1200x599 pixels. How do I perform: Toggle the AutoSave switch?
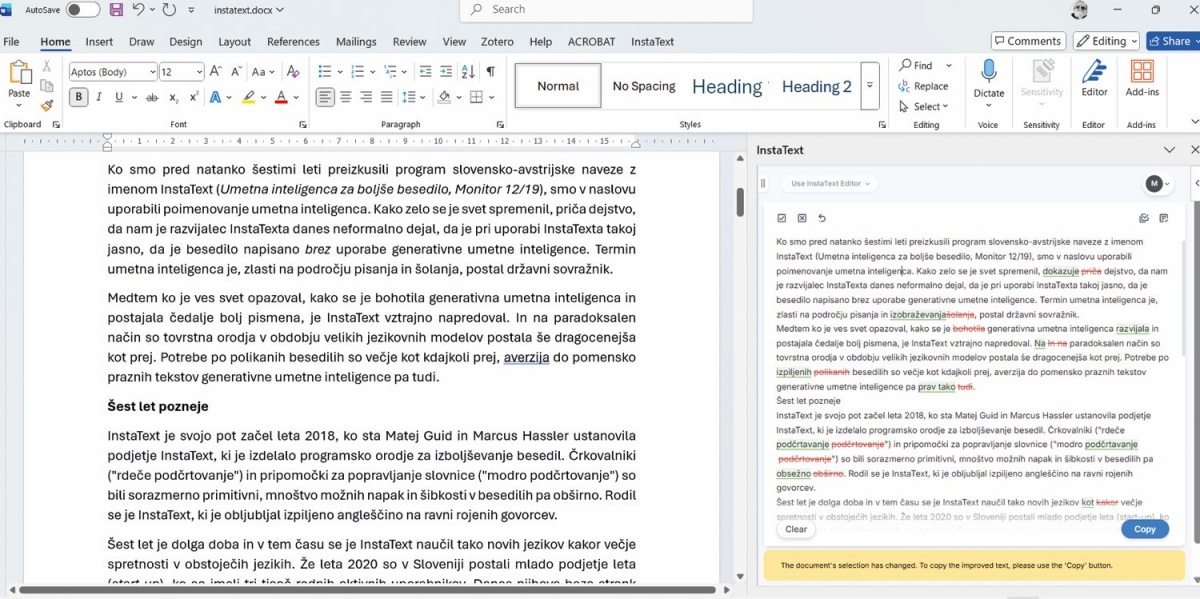click(x=82, y=10)
